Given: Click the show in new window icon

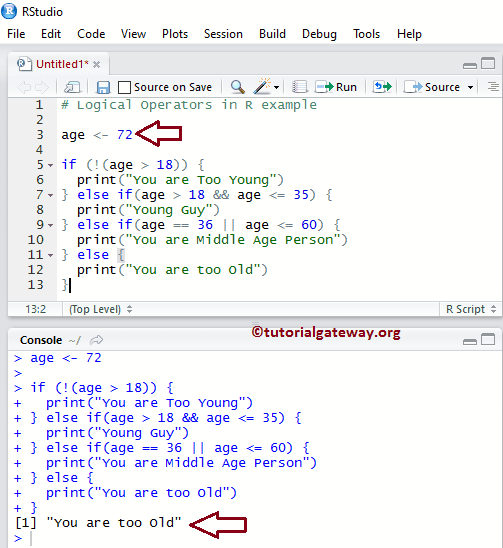Looking at the screenshot, I should pyautogui.click(x=72, y=87).
